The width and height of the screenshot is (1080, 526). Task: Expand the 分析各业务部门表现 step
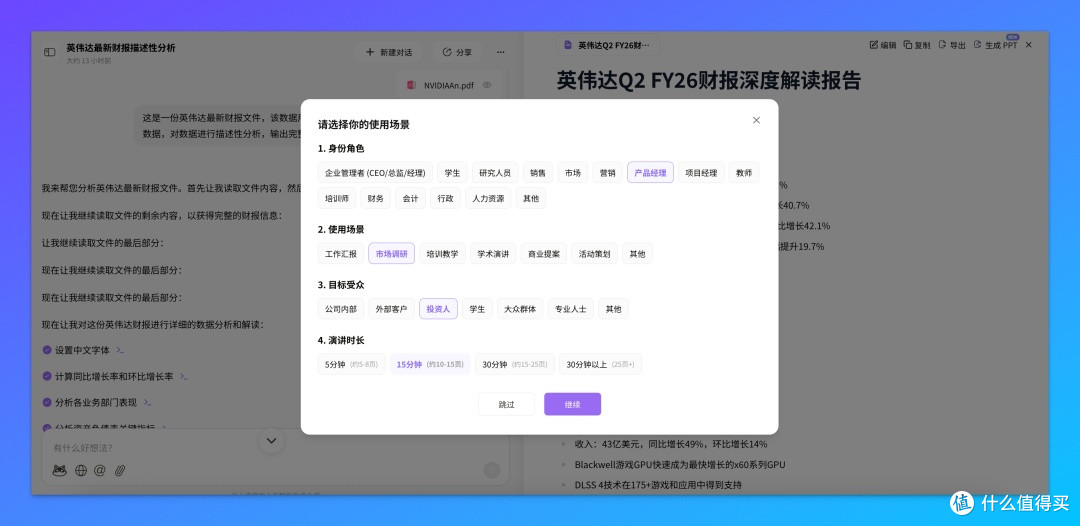coord(147,402)
